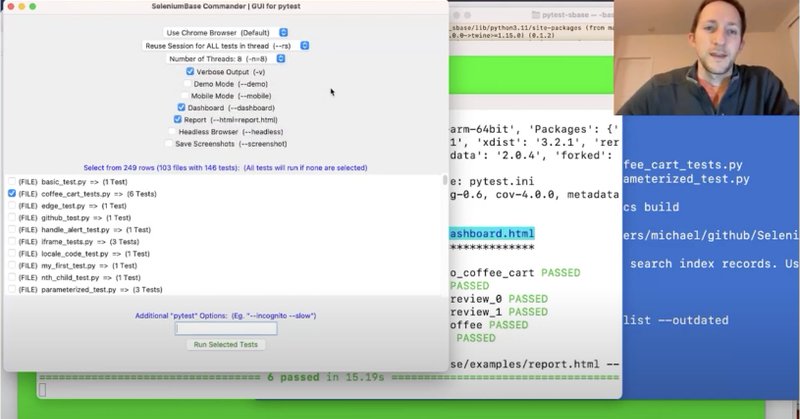Screen dimensions: 800x419
Task: Open the Use Chrome Browser dropdown
Action: pos(227,33)
